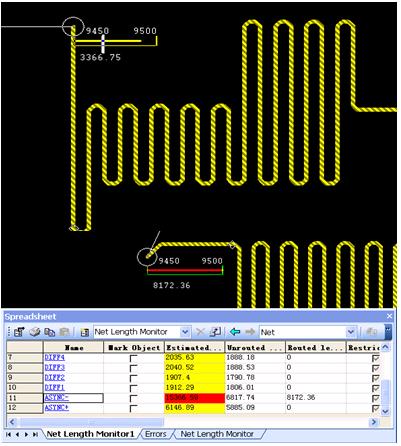
Task: Close the Spreadsheet panel
Action: coord(389,316)
